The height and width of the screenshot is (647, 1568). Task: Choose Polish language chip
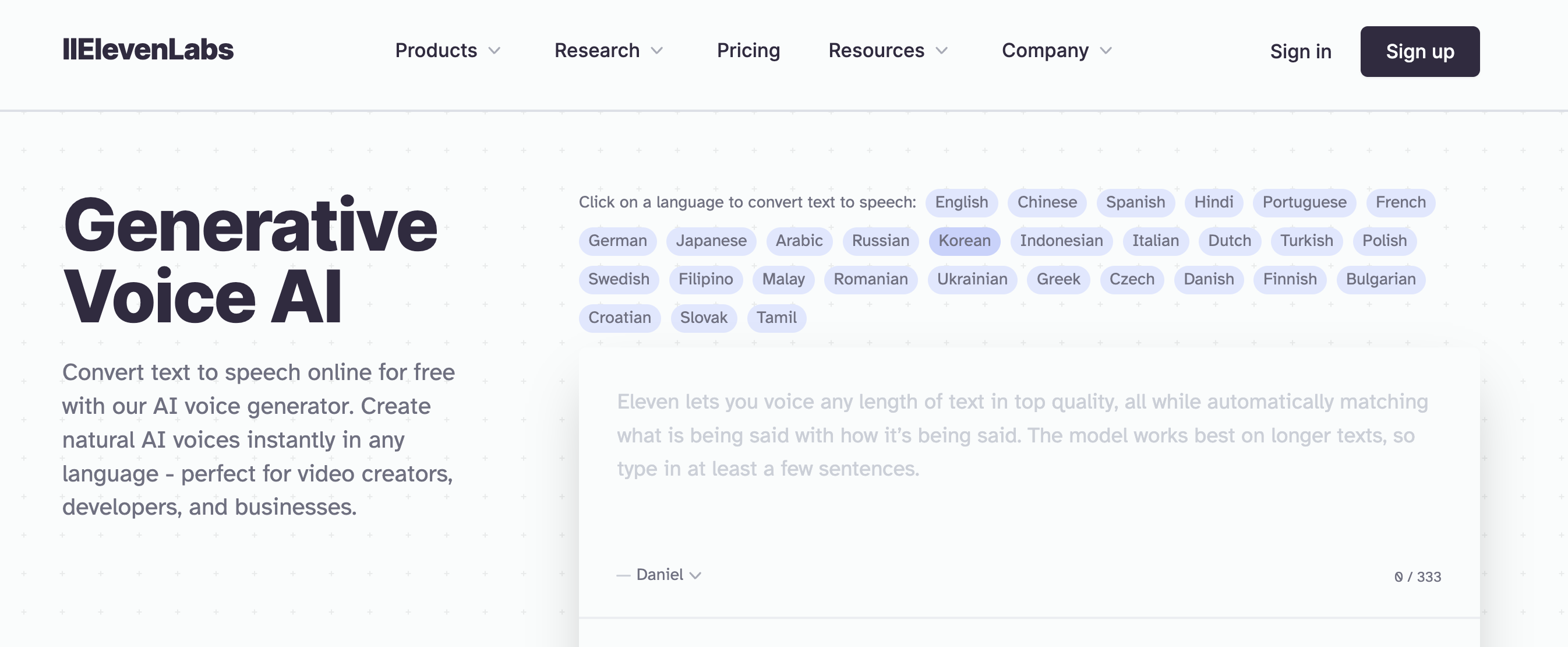click(x=1384, y=241)
